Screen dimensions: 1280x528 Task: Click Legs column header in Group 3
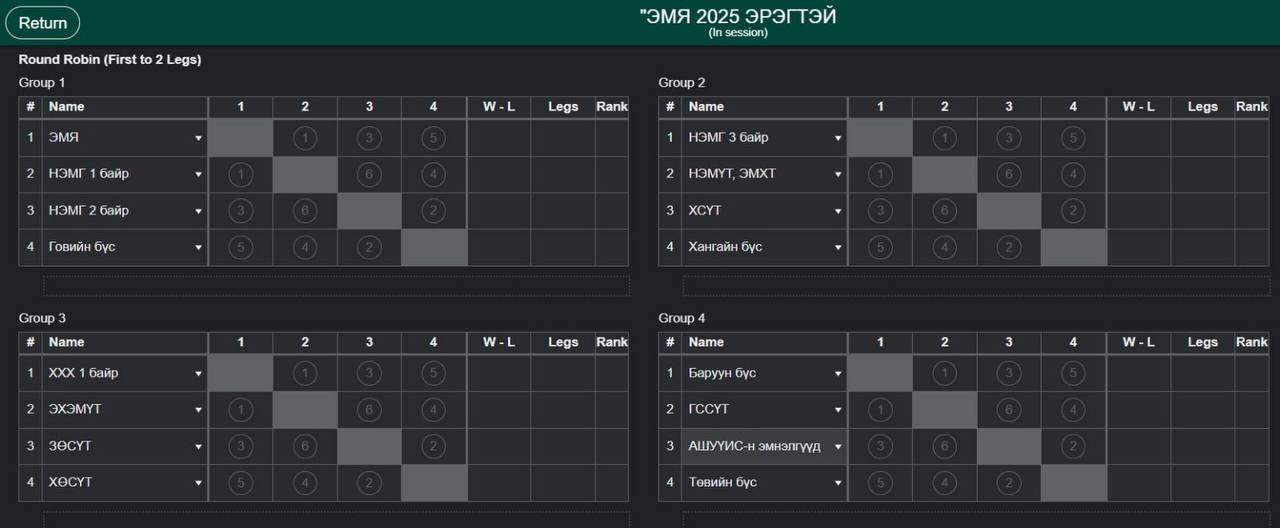pos(563,343)
